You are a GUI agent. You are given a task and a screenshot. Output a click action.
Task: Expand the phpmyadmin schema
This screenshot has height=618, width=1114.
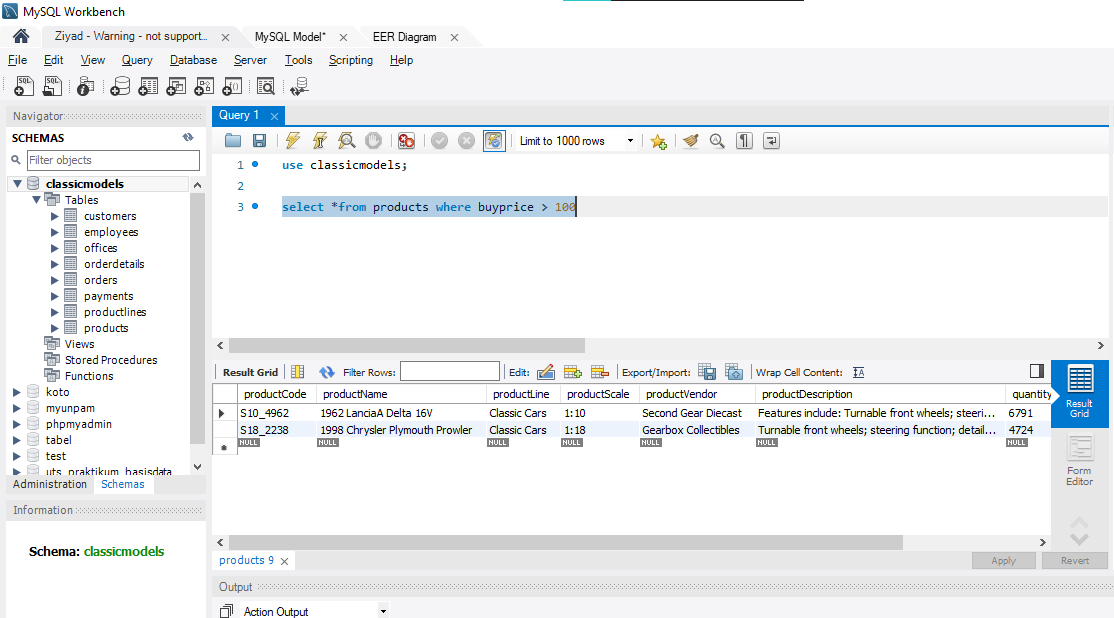17,424
